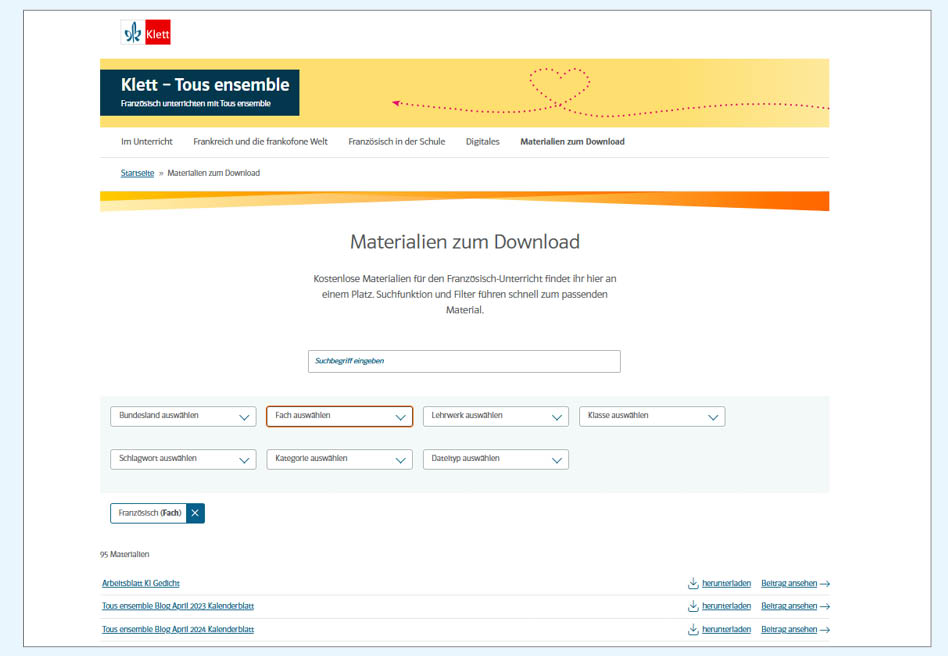Open Französisch in der Schule menu

(x=397, y=141)
